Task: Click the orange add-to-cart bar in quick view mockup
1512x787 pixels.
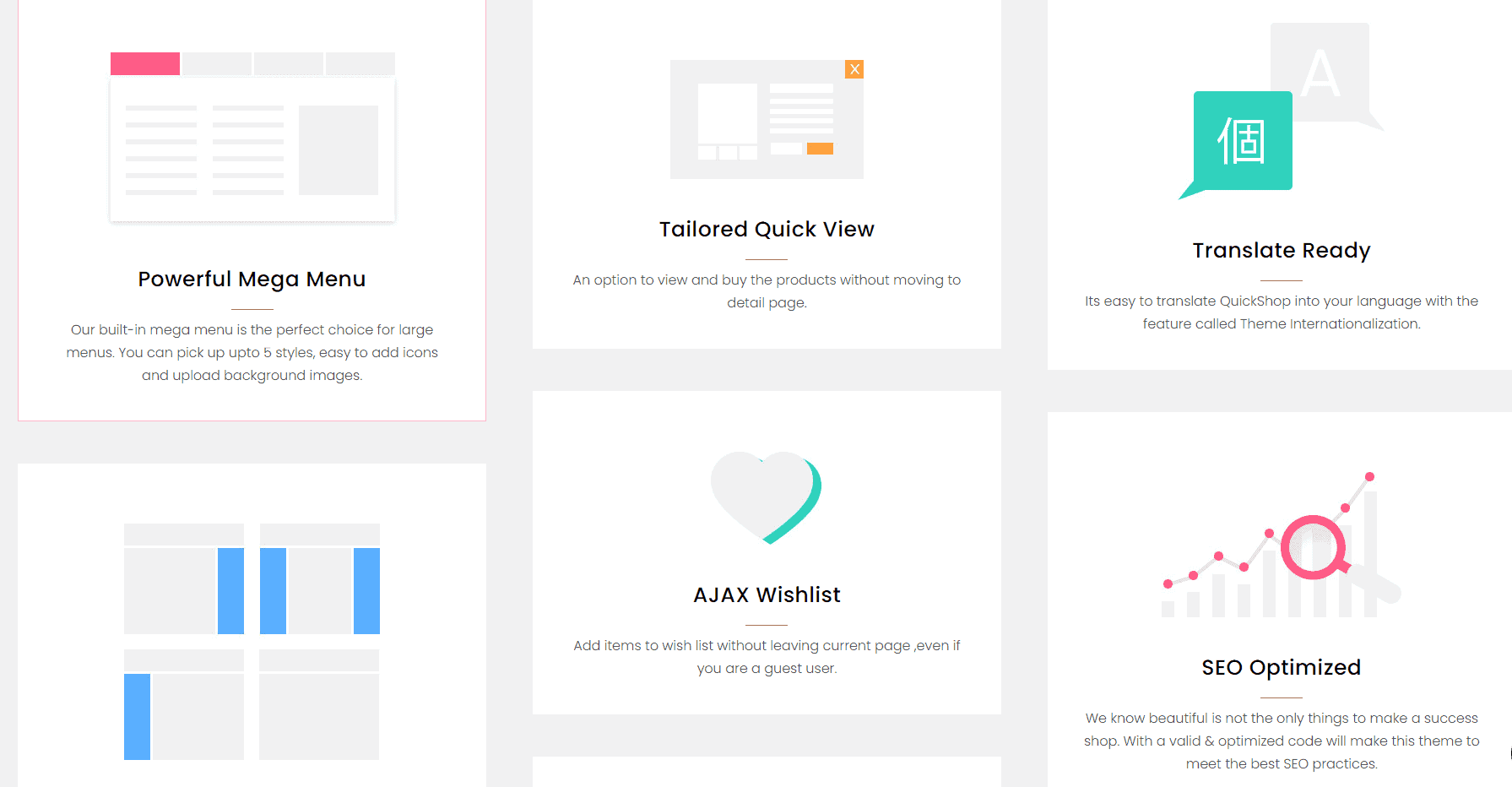Action: pyautogui.click(x=820, y=149)
